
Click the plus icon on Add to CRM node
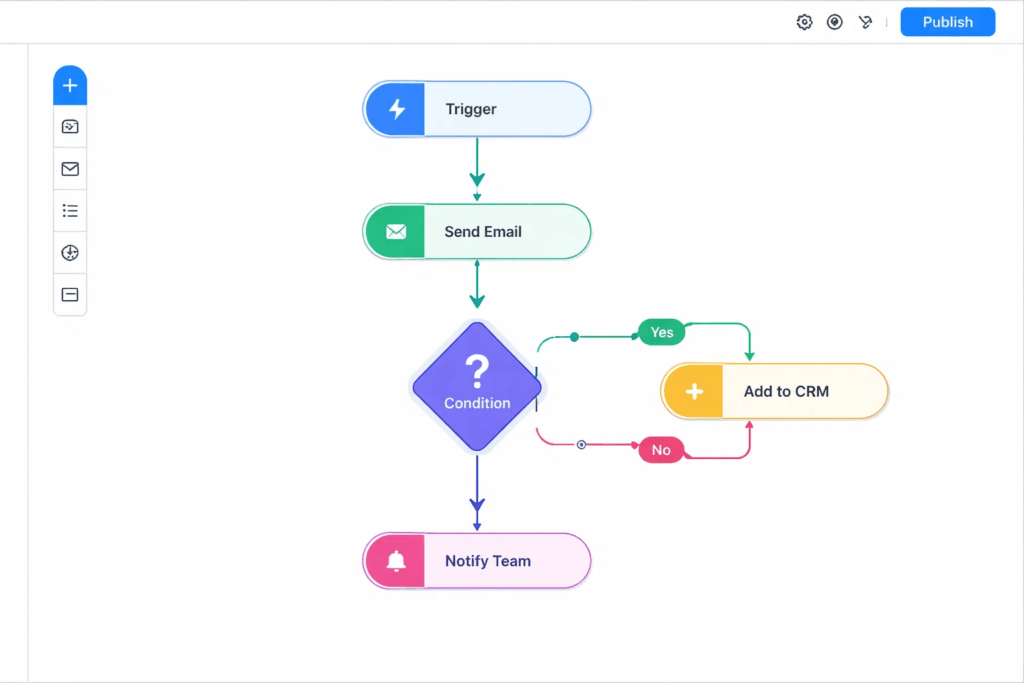[x=692, y=391]
